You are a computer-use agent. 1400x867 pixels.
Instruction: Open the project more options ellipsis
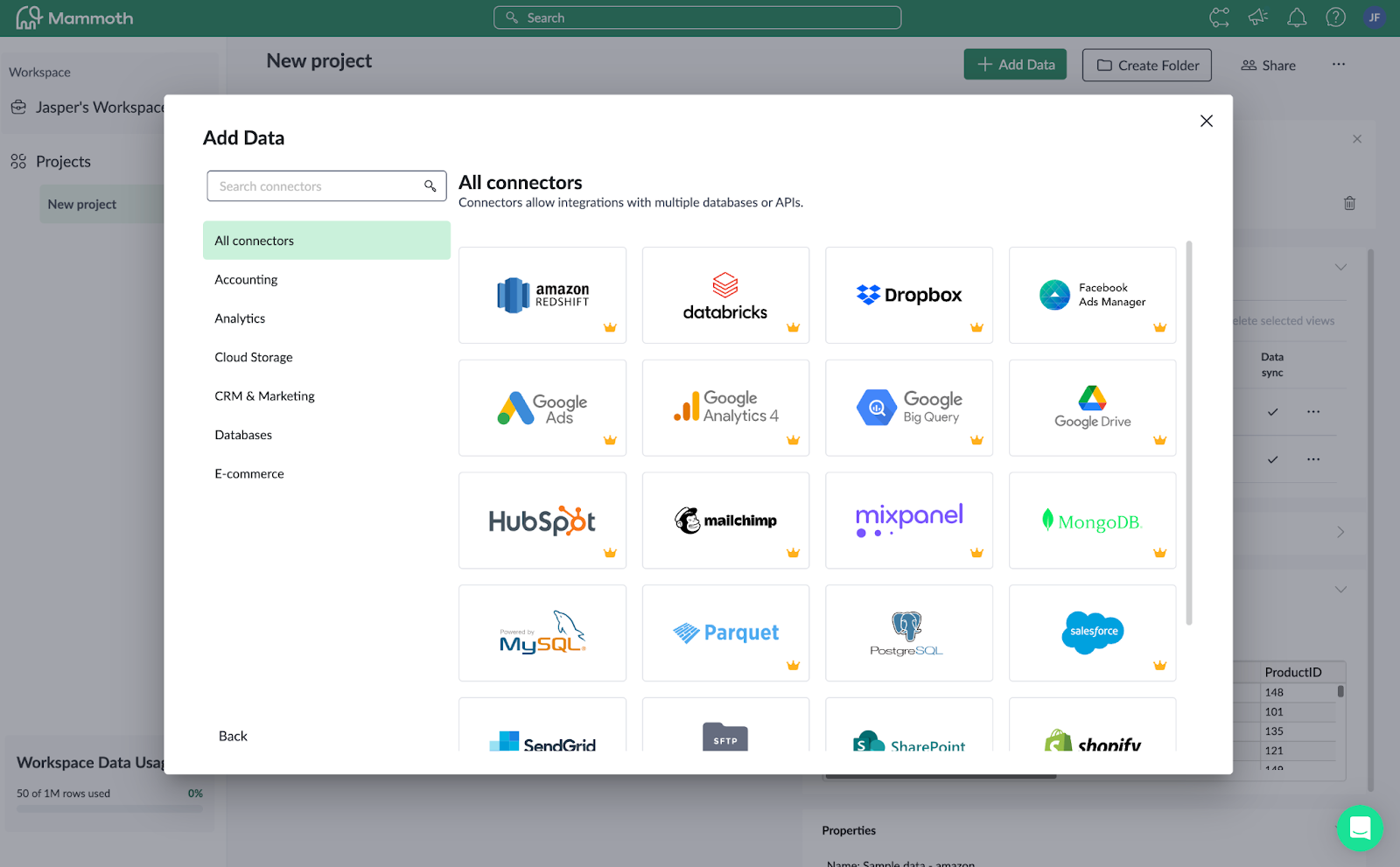[x=1338, y=65]
